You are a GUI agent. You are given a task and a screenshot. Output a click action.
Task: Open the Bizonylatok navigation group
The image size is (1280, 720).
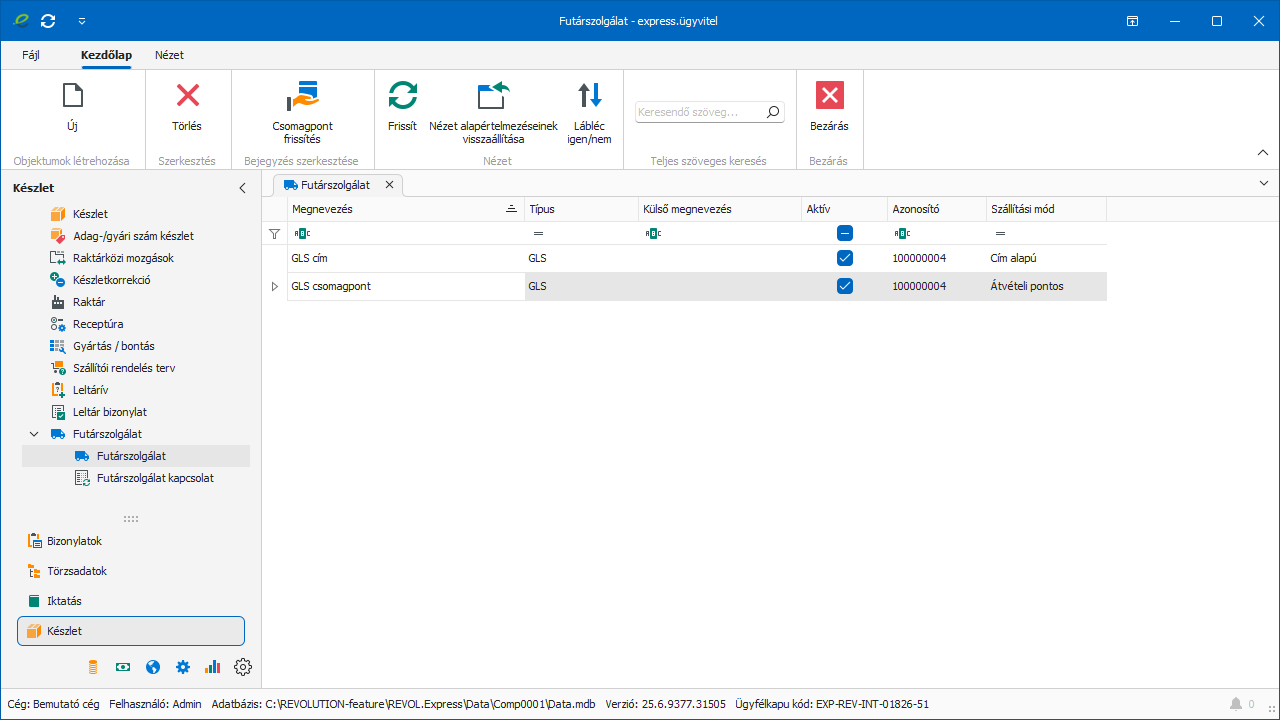click(x=74, y=541)
